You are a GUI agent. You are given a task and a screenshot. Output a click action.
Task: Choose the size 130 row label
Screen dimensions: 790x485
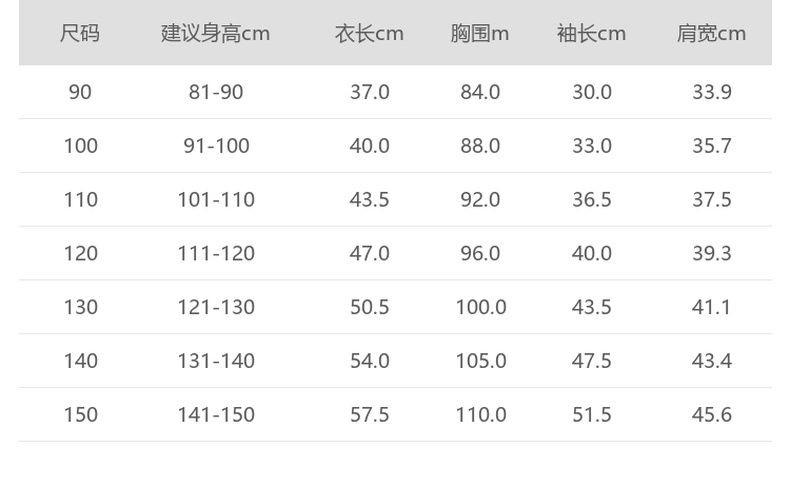point(80,307)
